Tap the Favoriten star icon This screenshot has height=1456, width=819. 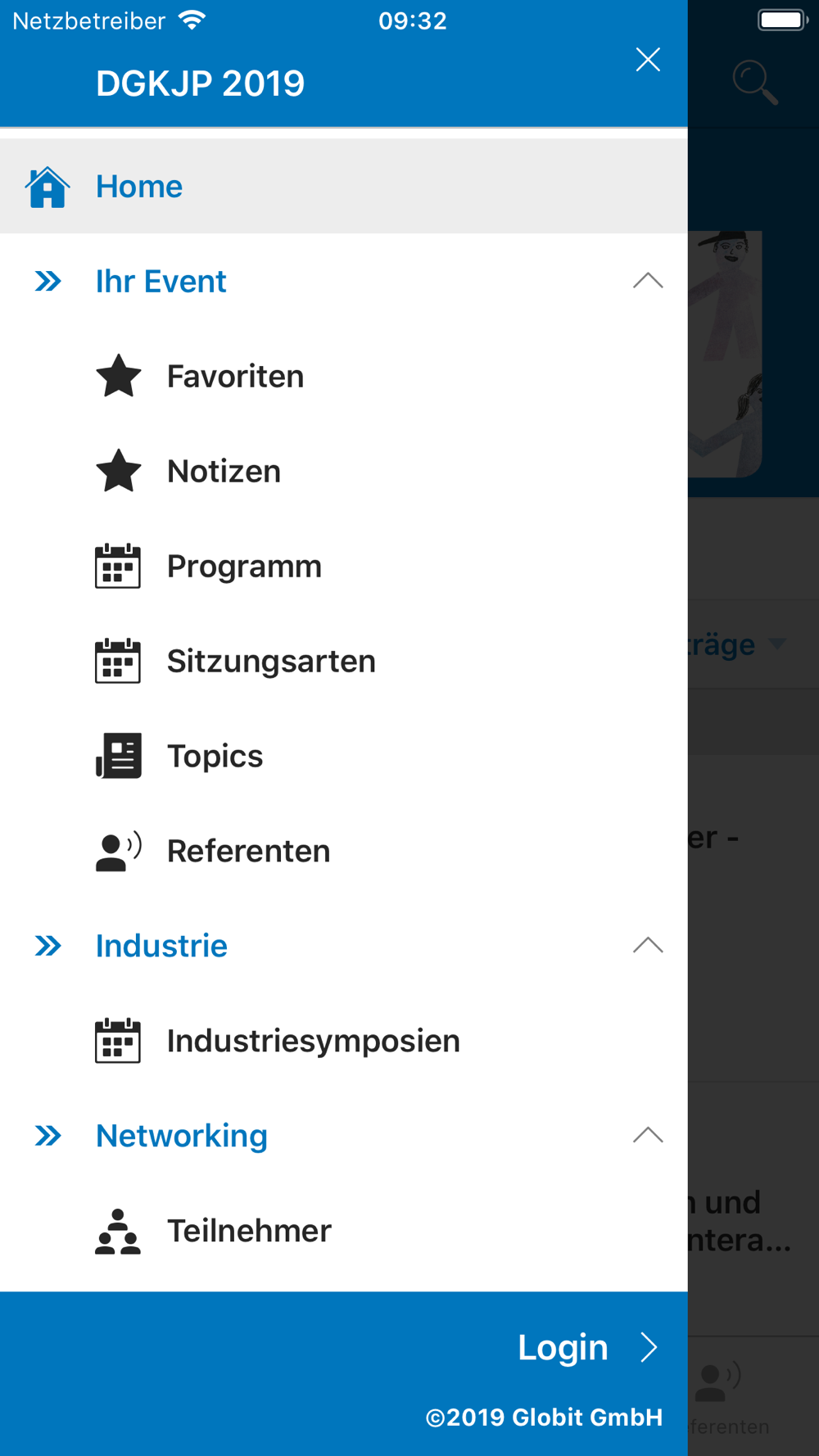119,377
